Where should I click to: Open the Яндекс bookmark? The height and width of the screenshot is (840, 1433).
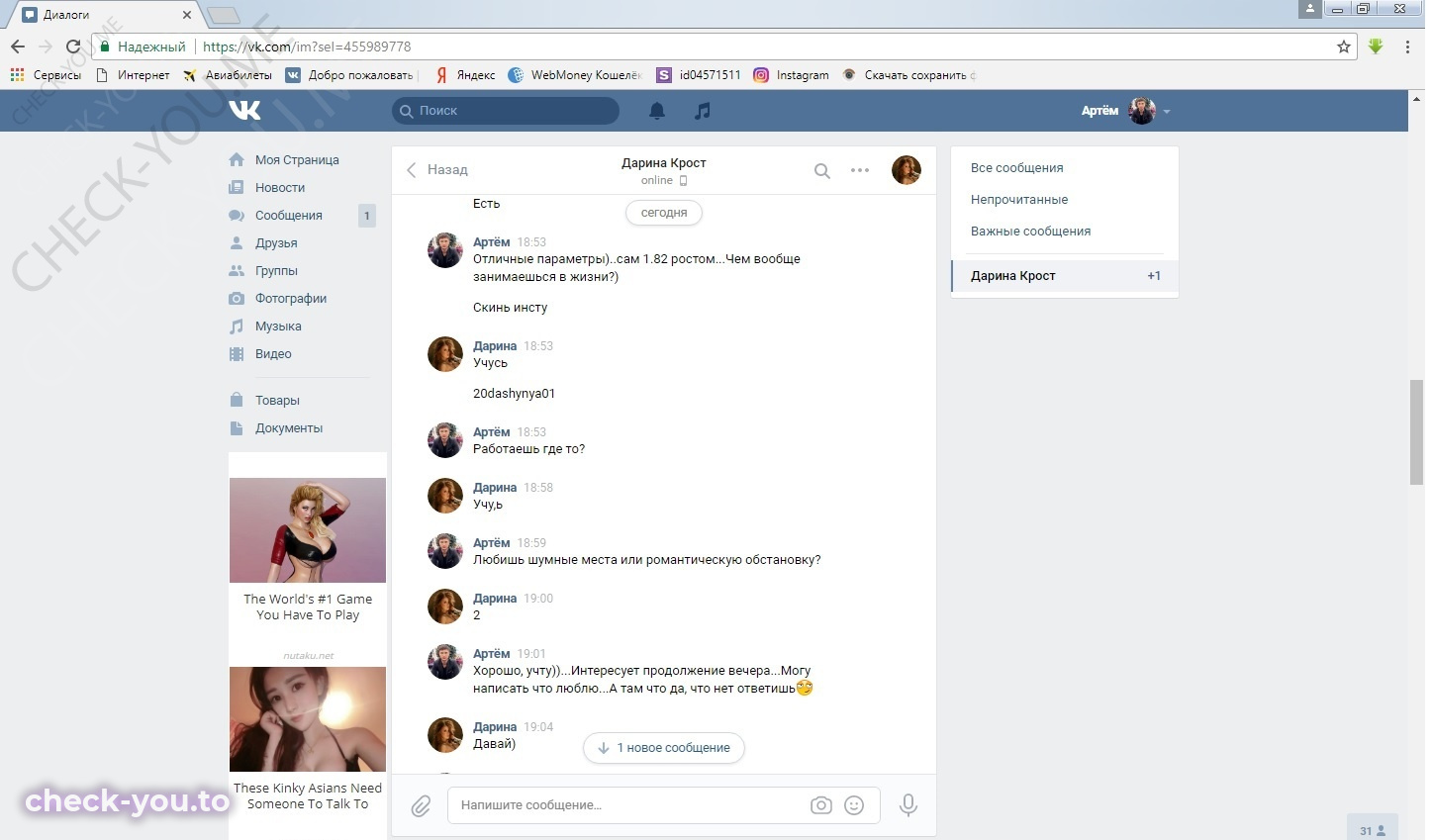[x=465, y=75]
